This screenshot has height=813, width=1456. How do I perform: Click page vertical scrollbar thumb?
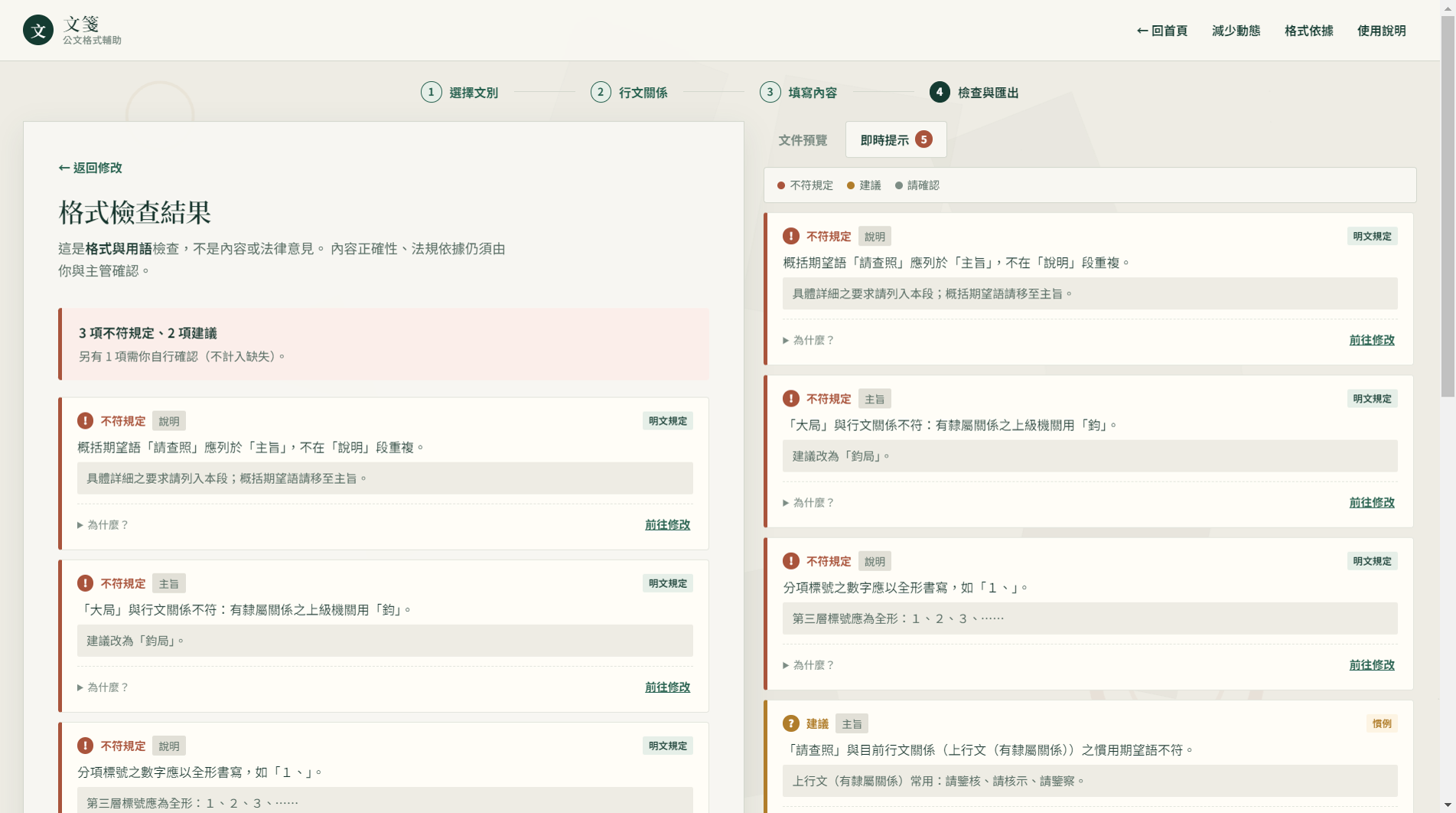click(1448, 207)
